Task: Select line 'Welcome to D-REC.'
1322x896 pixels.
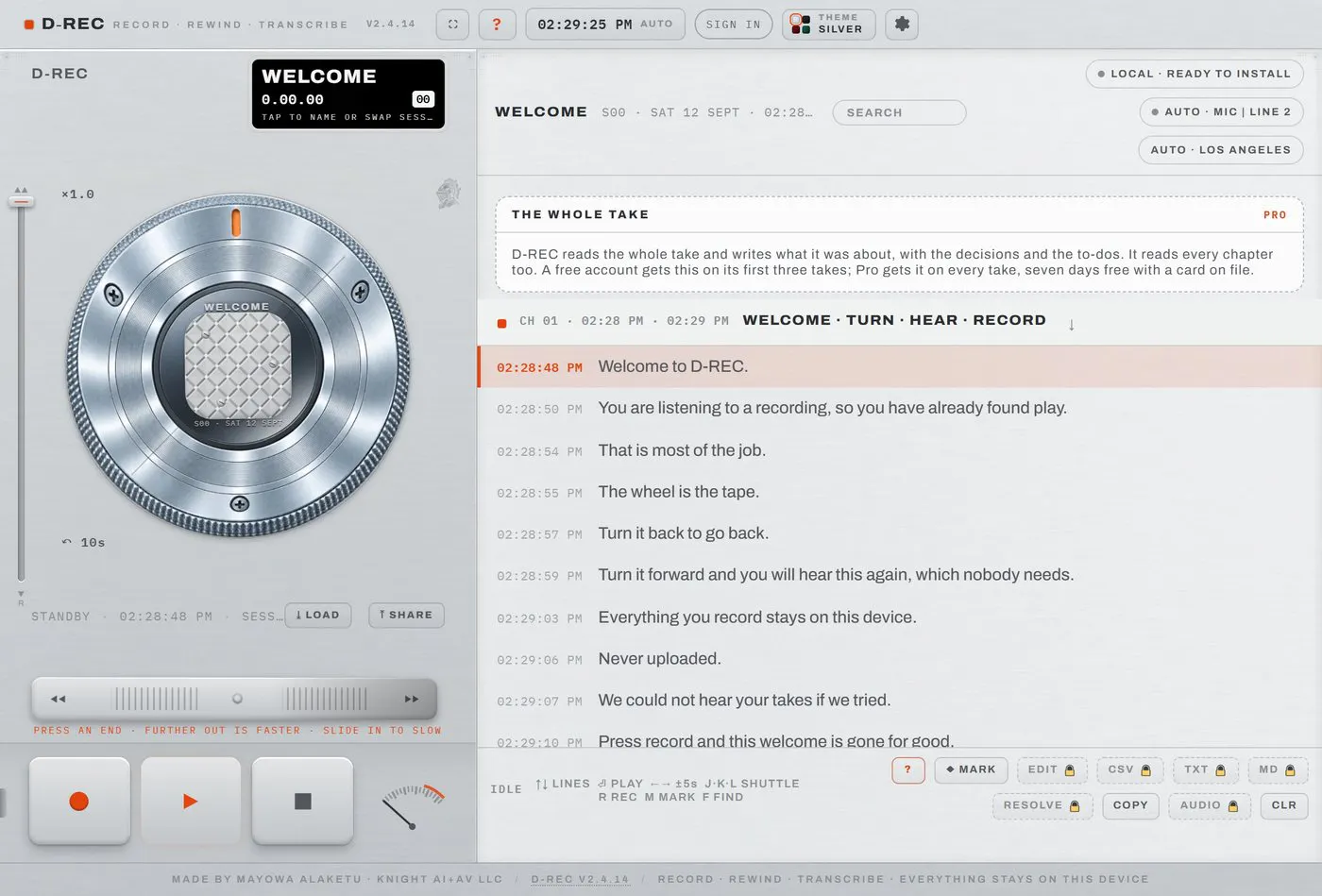Action: click(900, 366)
